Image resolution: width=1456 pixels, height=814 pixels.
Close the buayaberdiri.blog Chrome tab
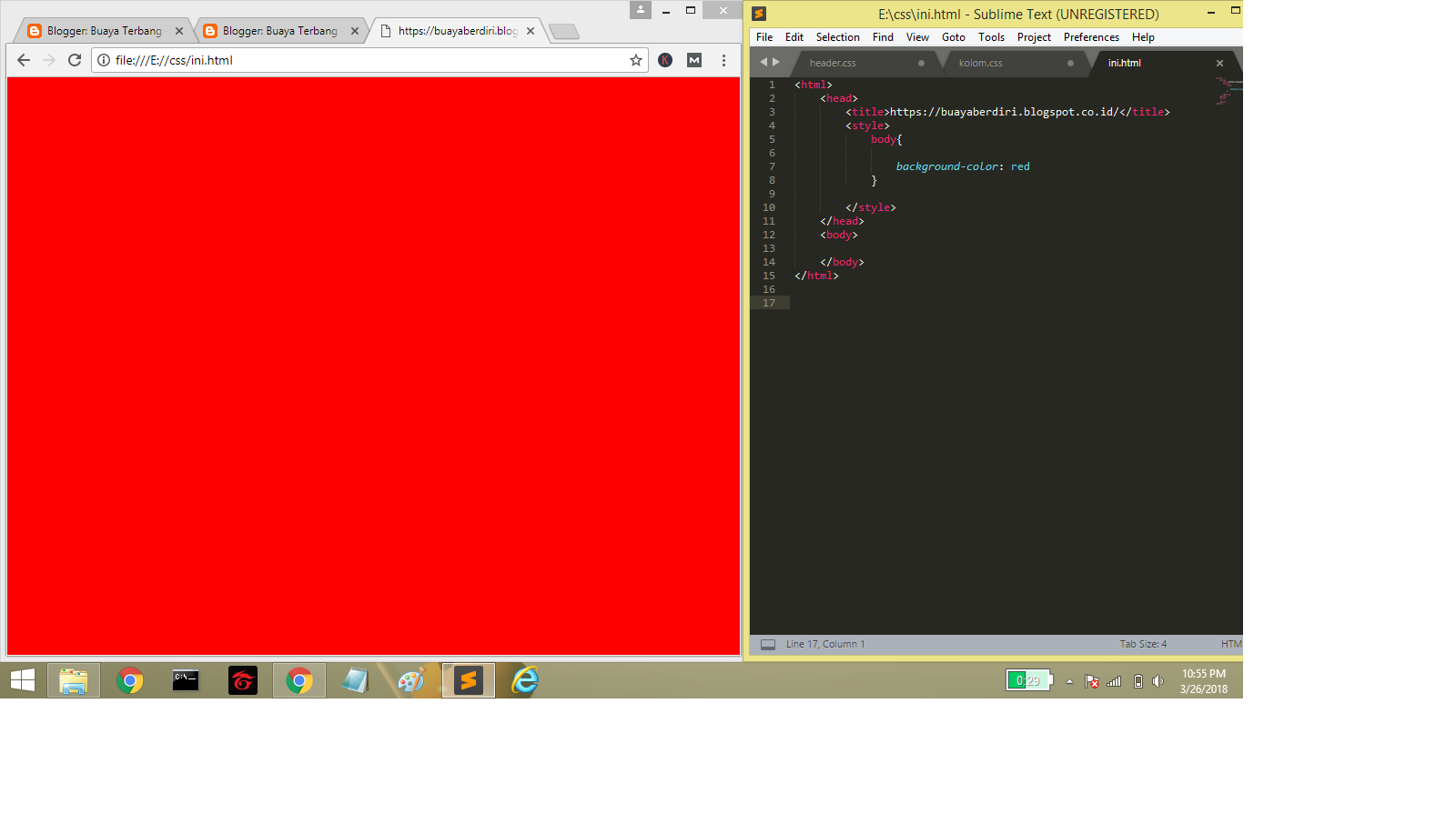click(531, 31)
